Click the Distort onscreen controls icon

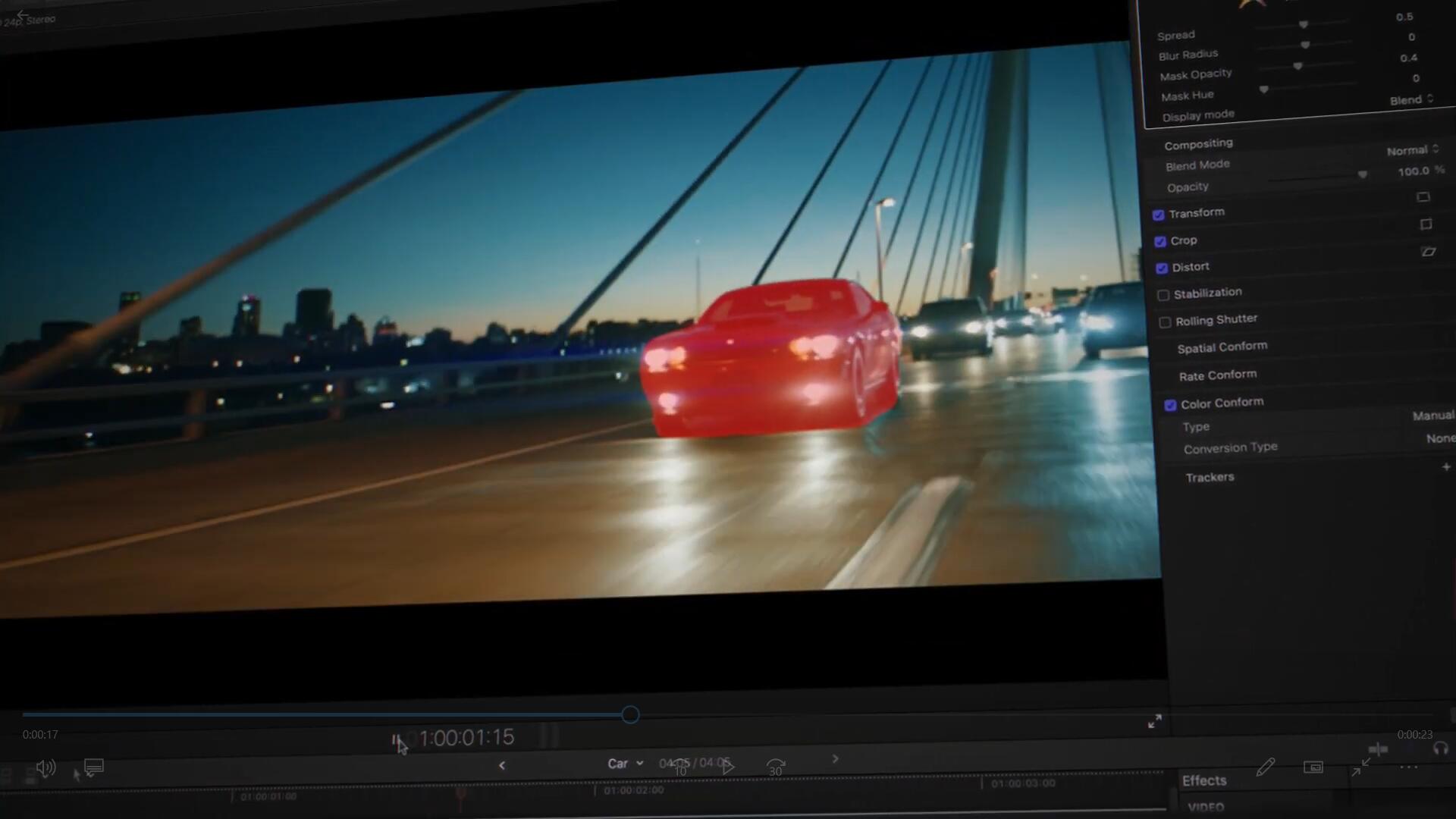pos(1428,252)
